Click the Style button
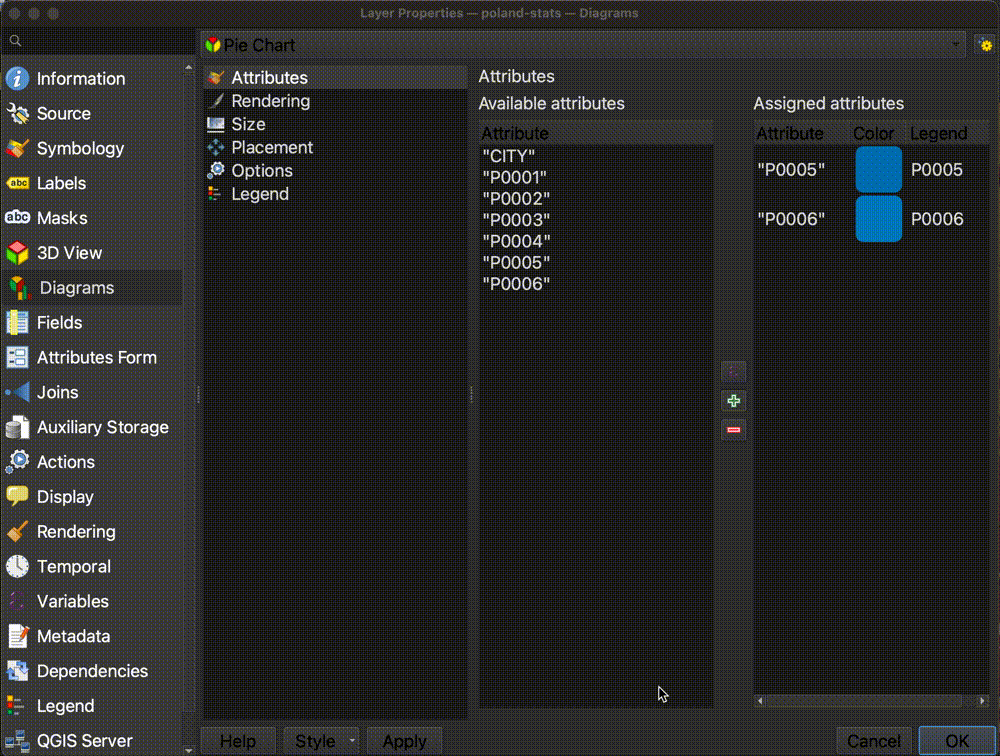This screenshot has height=756, width=1000. [x=316, y=741]
